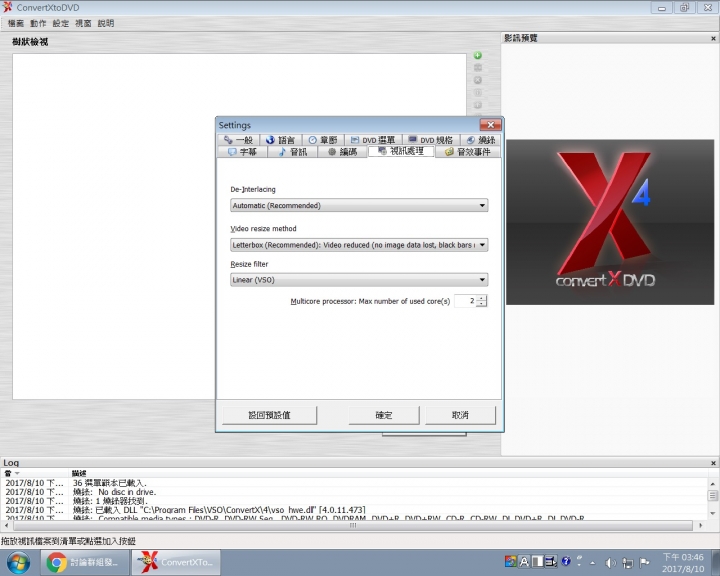Open the 設定 menu

click(61, 23)
